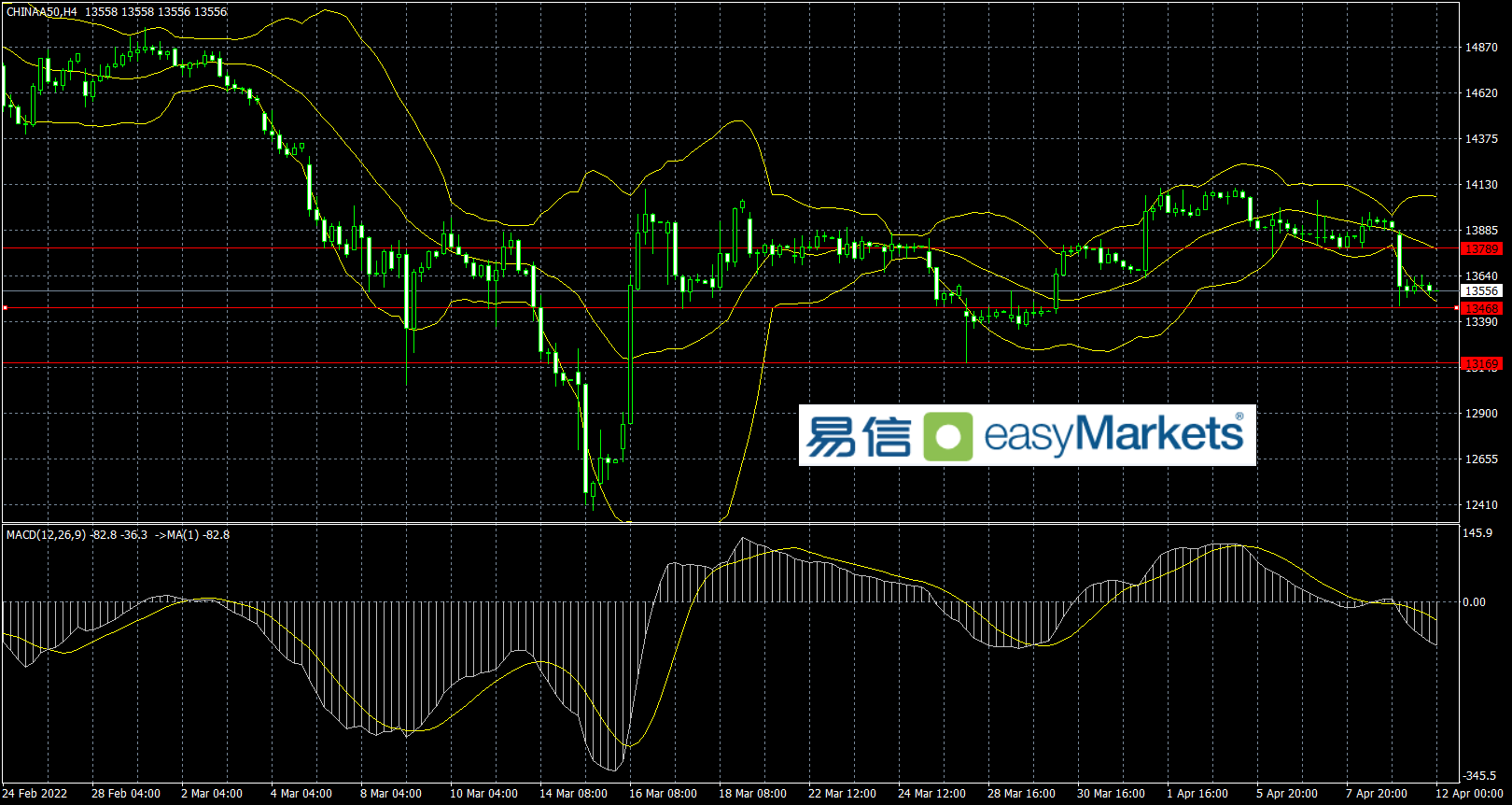Click the 5 Apr 20:00 time label
The image size is (1512, 805).
pyautogui.click(x=1287, y=794)
